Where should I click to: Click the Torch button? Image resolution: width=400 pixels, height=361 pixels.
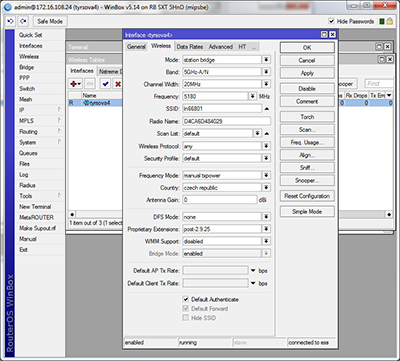pos(307,117)
